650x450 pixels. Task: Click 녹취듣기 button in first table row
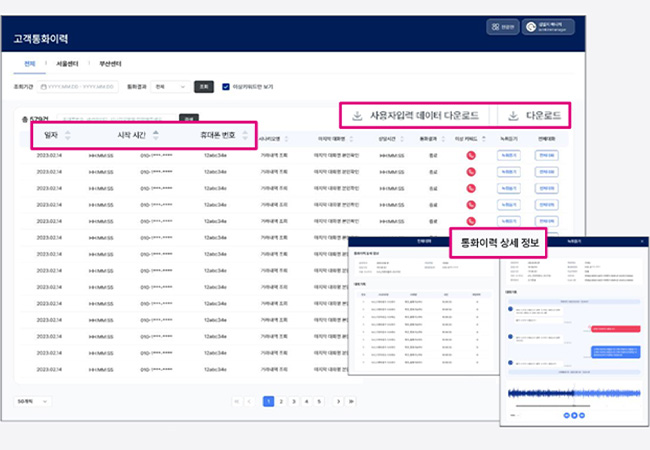point(509,156)
